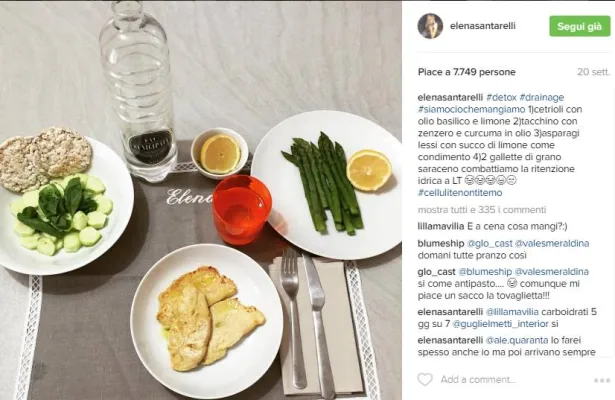
Task: Toggle the green Segui già follow button
Action: 580,26
